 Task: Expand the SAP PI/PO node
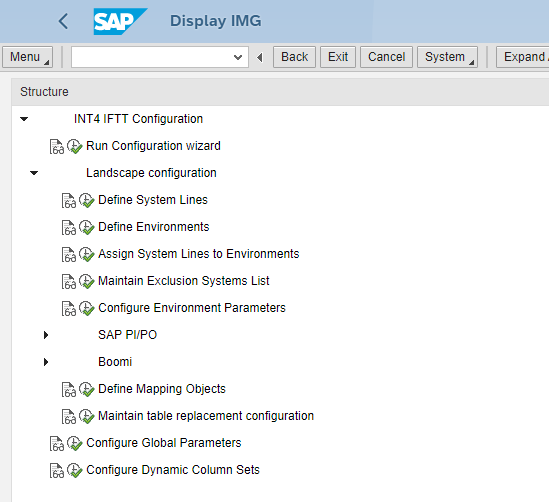[46, 335]
